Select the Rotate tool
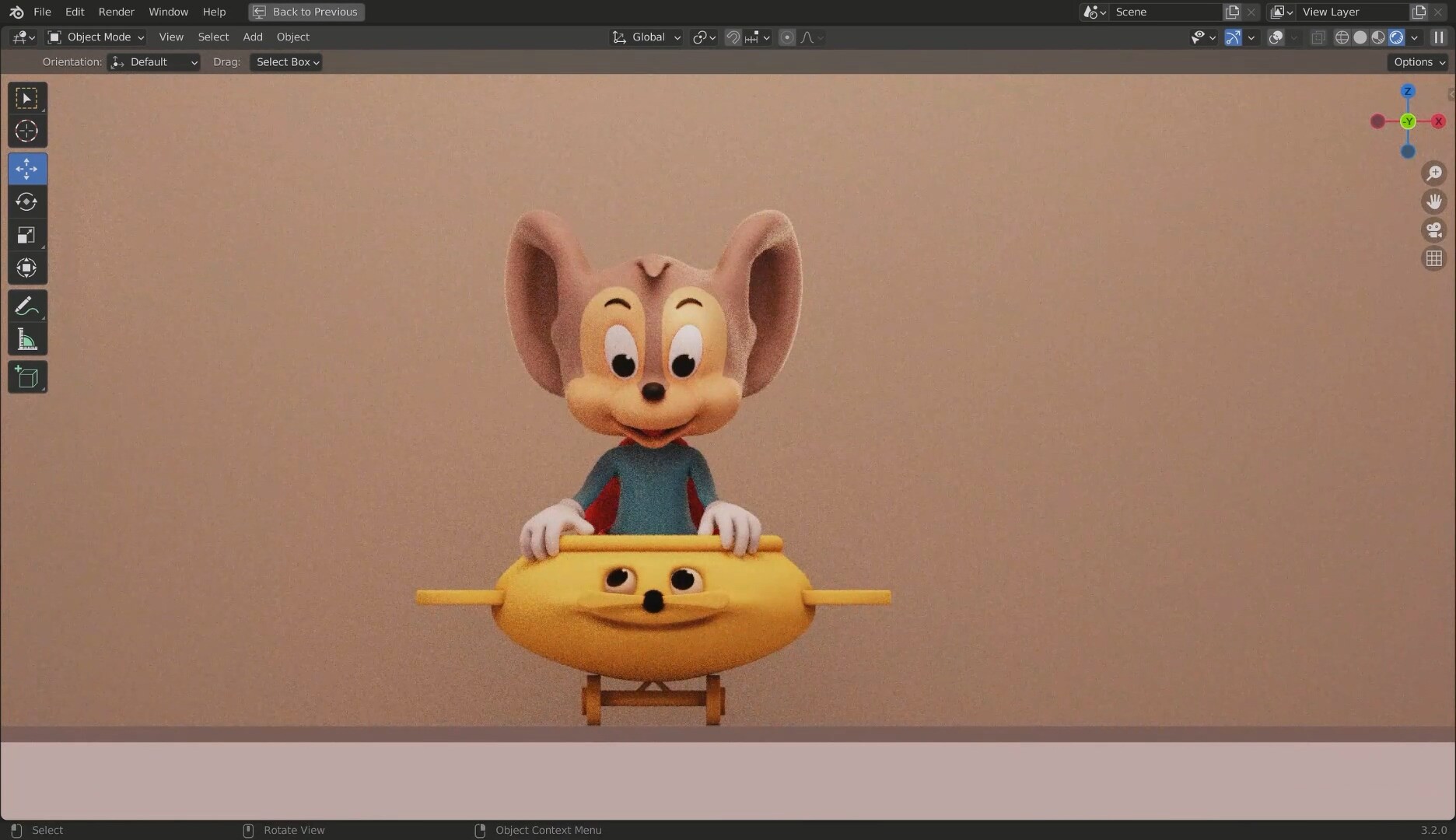 tap(26, 201)
